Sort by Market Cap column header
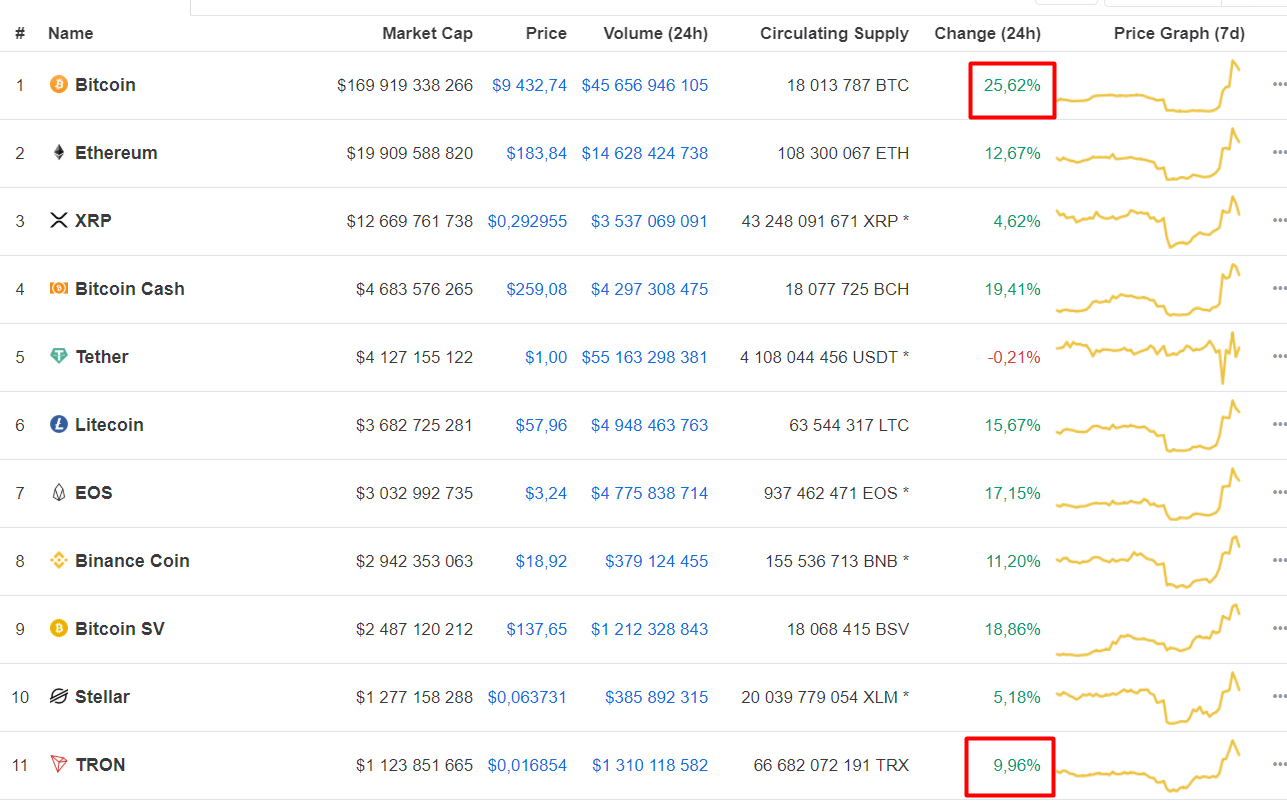The height and width of the screenshot is (804, 1287). [427, 33]
